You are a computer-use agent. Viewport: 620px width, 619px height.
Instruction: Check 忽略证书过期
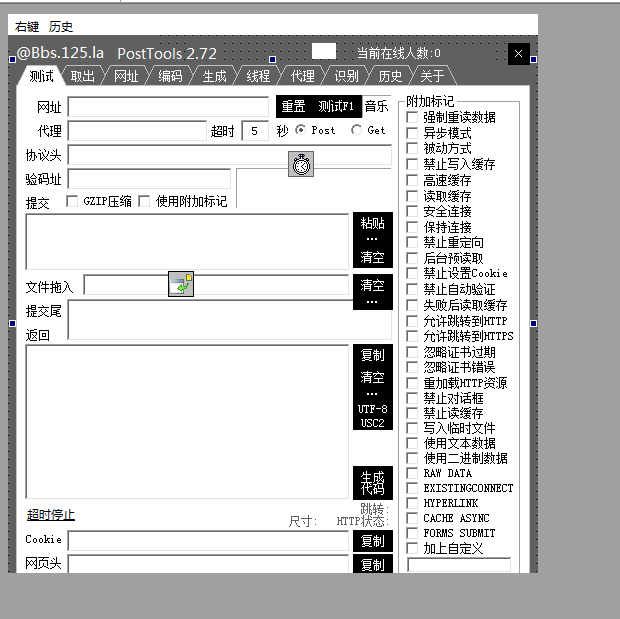point(412,352)
